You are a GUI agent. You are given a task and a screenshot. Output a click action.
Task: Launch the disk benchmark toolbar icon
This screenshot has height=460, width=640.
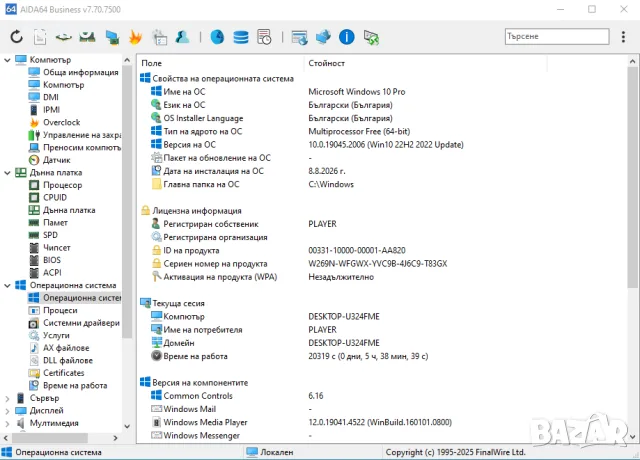click(x=64, y=37)
